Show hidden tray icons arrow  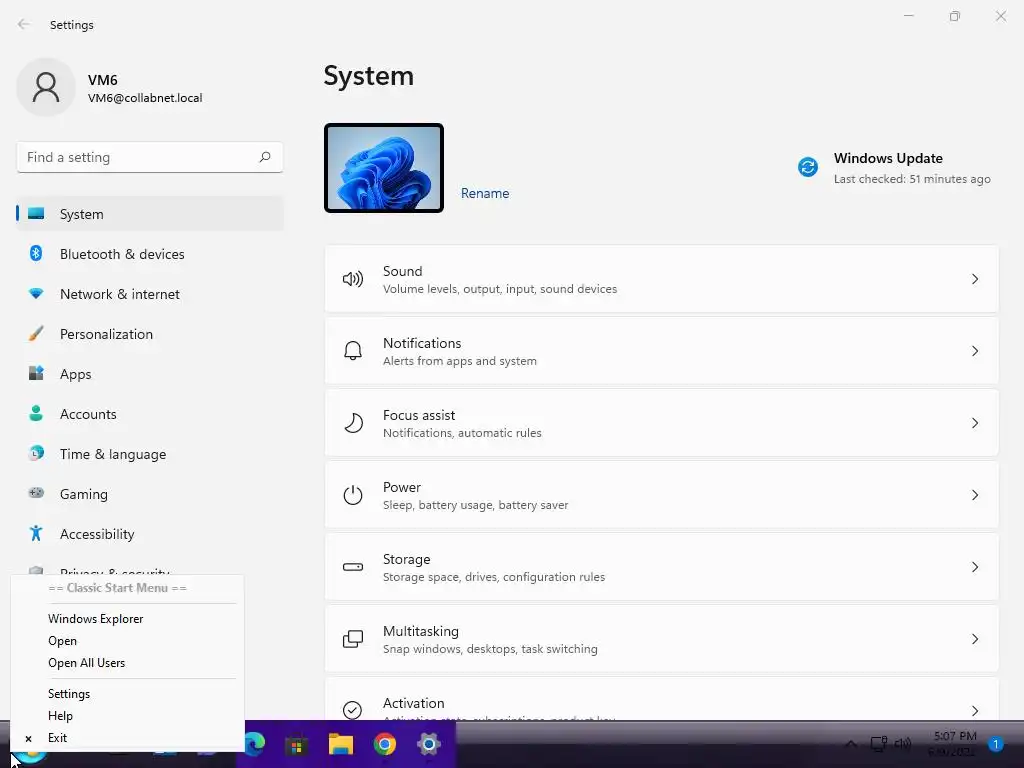click(x=851, y=744)
